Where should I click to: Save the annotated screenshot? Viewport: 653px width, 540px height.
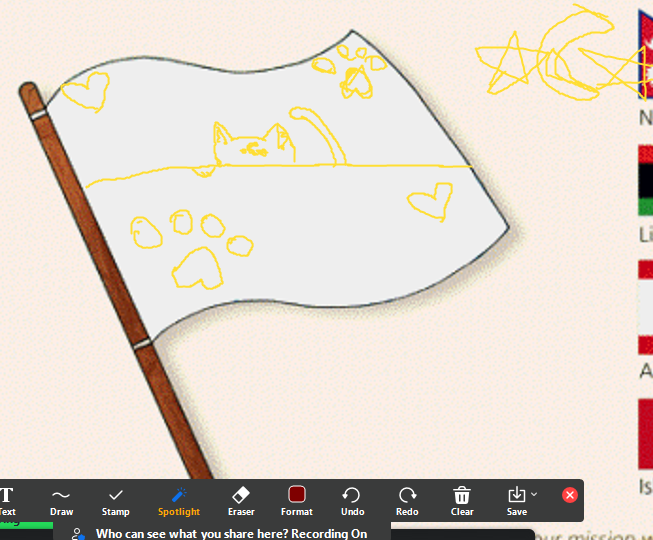click(516, 499)
